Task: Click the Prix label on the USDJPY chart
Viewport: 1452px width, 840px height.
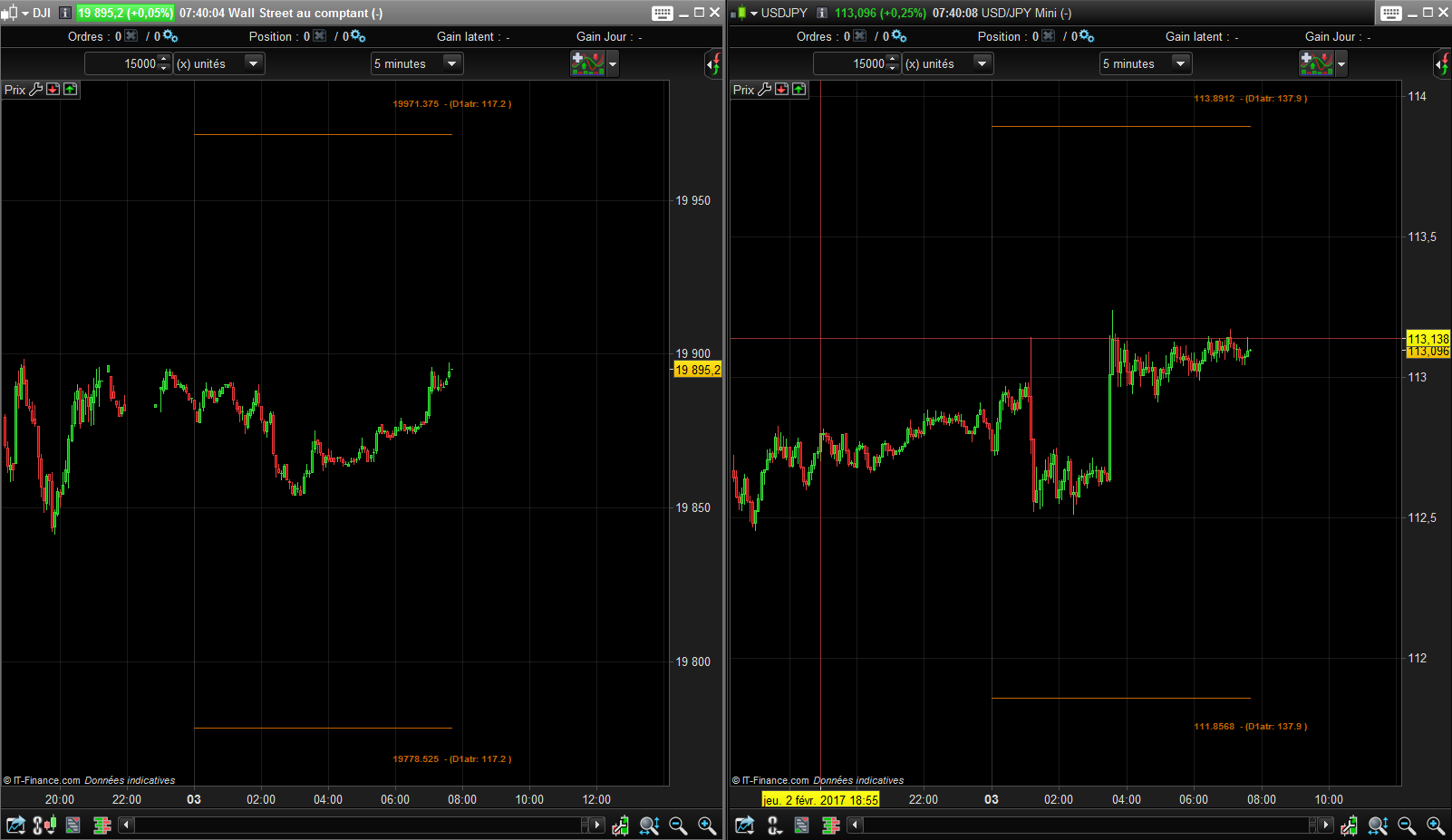Action: pyautogui.click(x=743, y=90)
